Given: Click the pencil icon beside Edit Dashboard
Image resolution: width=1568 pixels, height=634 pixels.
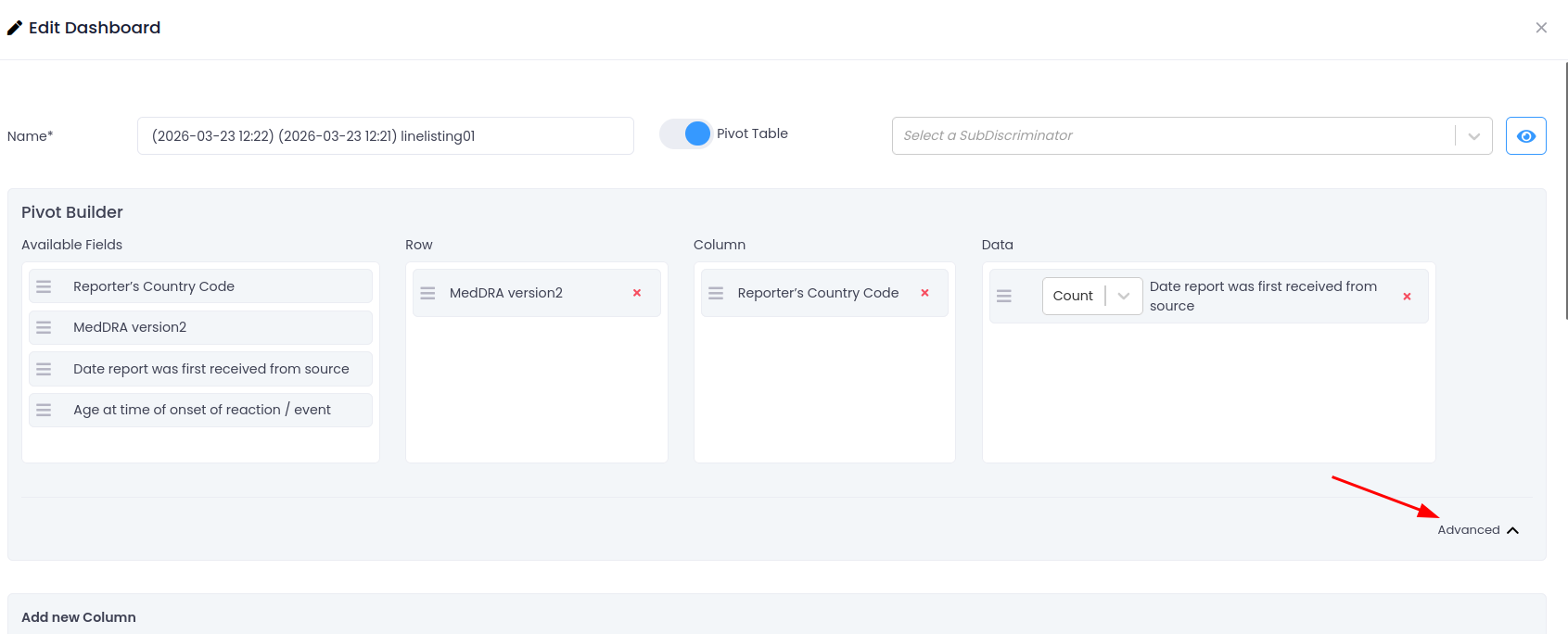Looking at the screenshot, I should tap(15, 28).
